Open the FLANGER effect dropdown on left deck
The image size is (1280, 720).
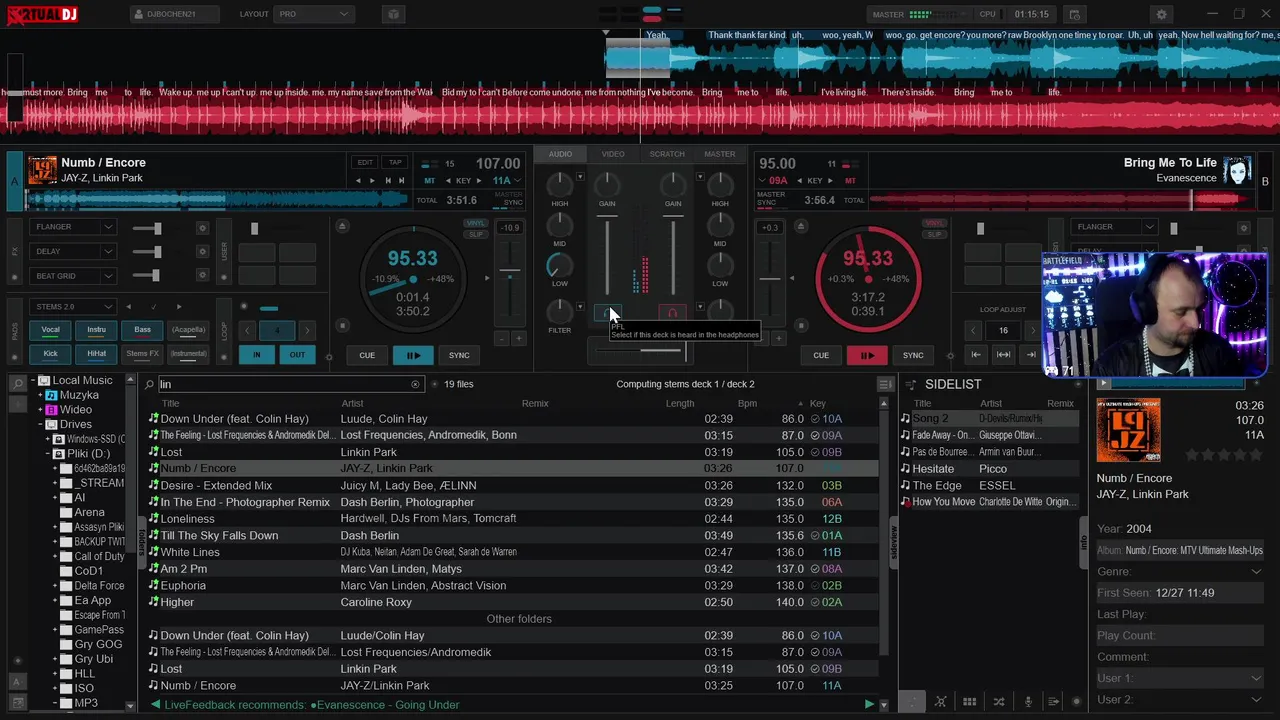[75, 227]
